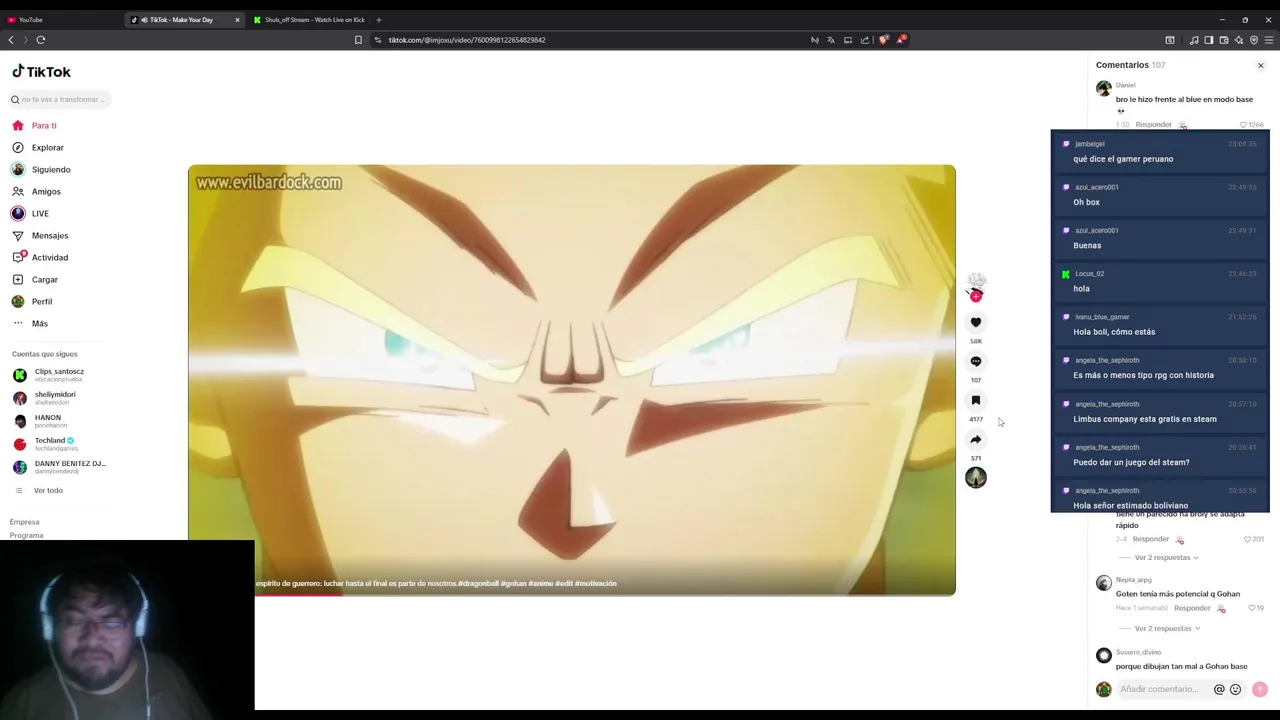Close the TikTok browser tab

[237, 20]
